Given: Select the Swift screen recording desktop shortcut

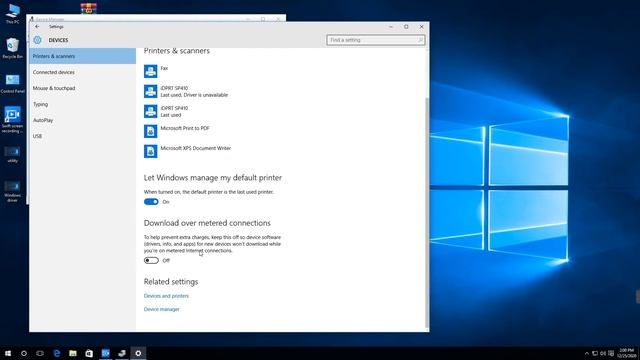Looking at the screenshot, I should click(12, 120).
